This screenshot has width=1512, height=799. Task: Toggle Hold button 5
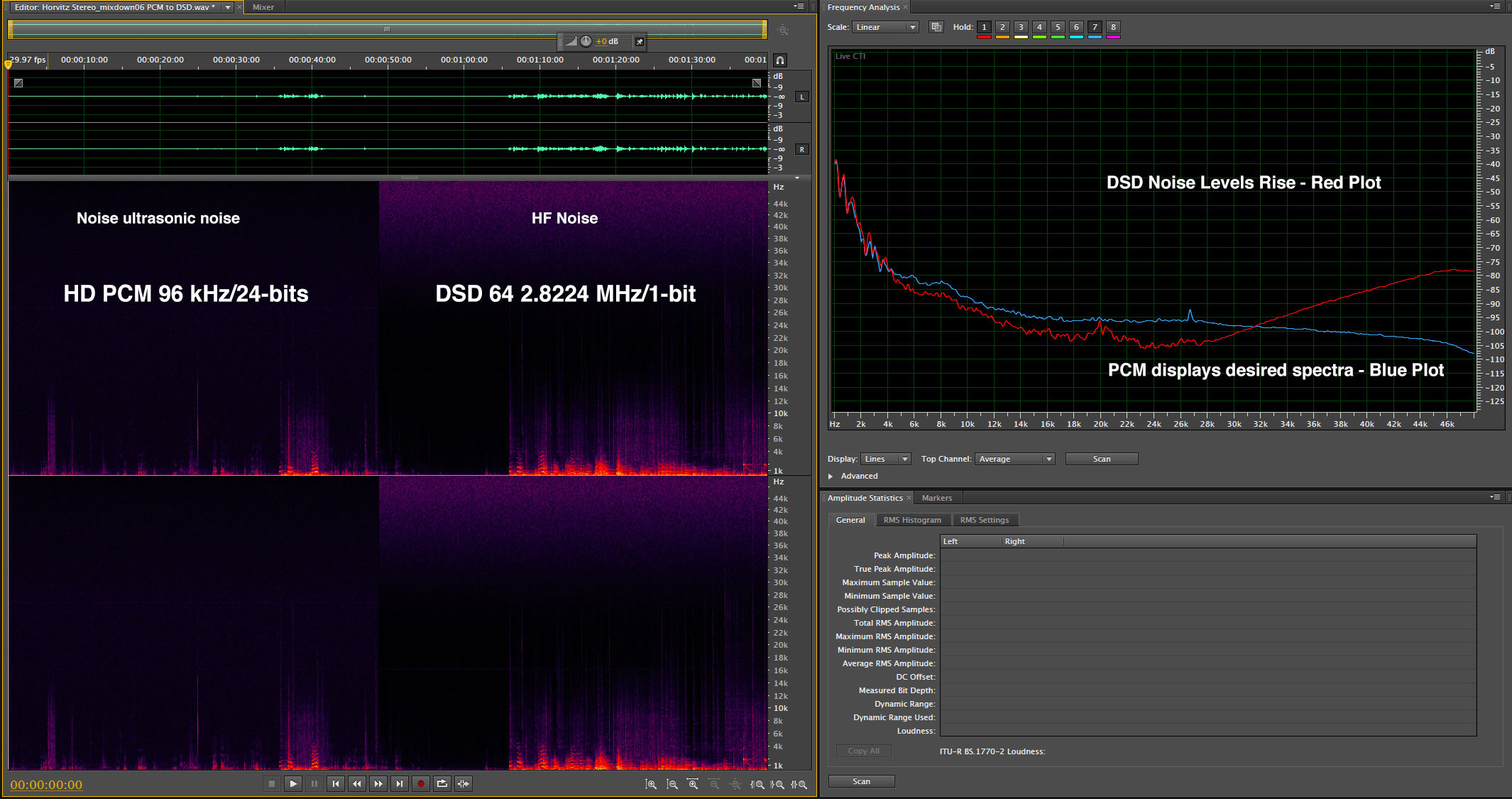[1058, 27]
